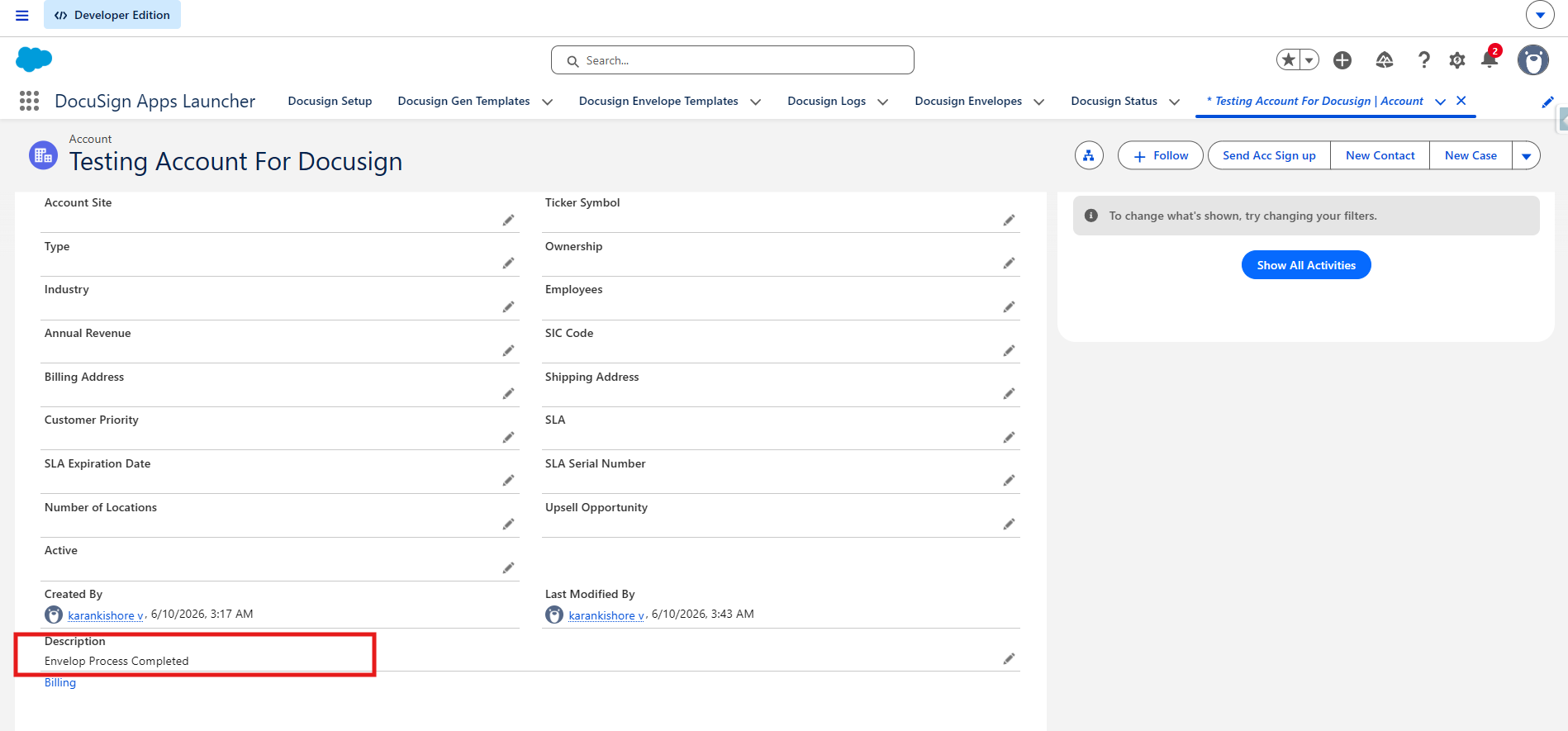The height and width of the screenshot is (731, 1568).
Task: Close the Testing Account For Docusign tab
Action: tap(1461, 101)
